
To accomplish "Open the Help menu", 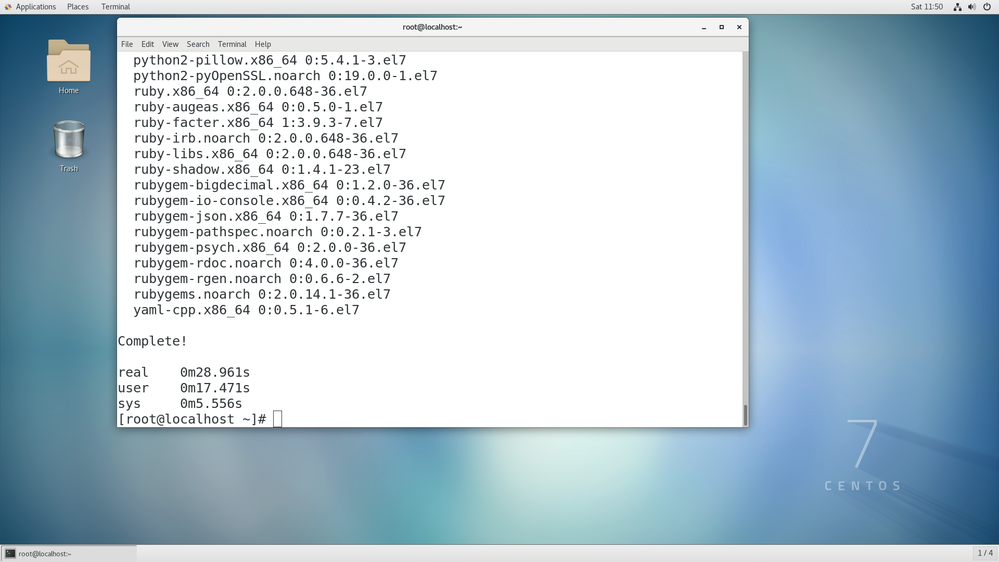I will [x=263, y=44].
